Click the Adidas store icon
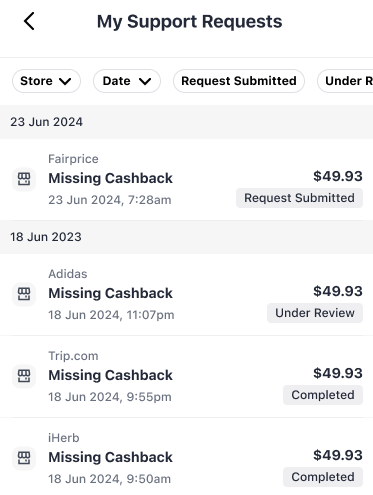This screenshot has width=373, height=495. [x=24, y=294]
